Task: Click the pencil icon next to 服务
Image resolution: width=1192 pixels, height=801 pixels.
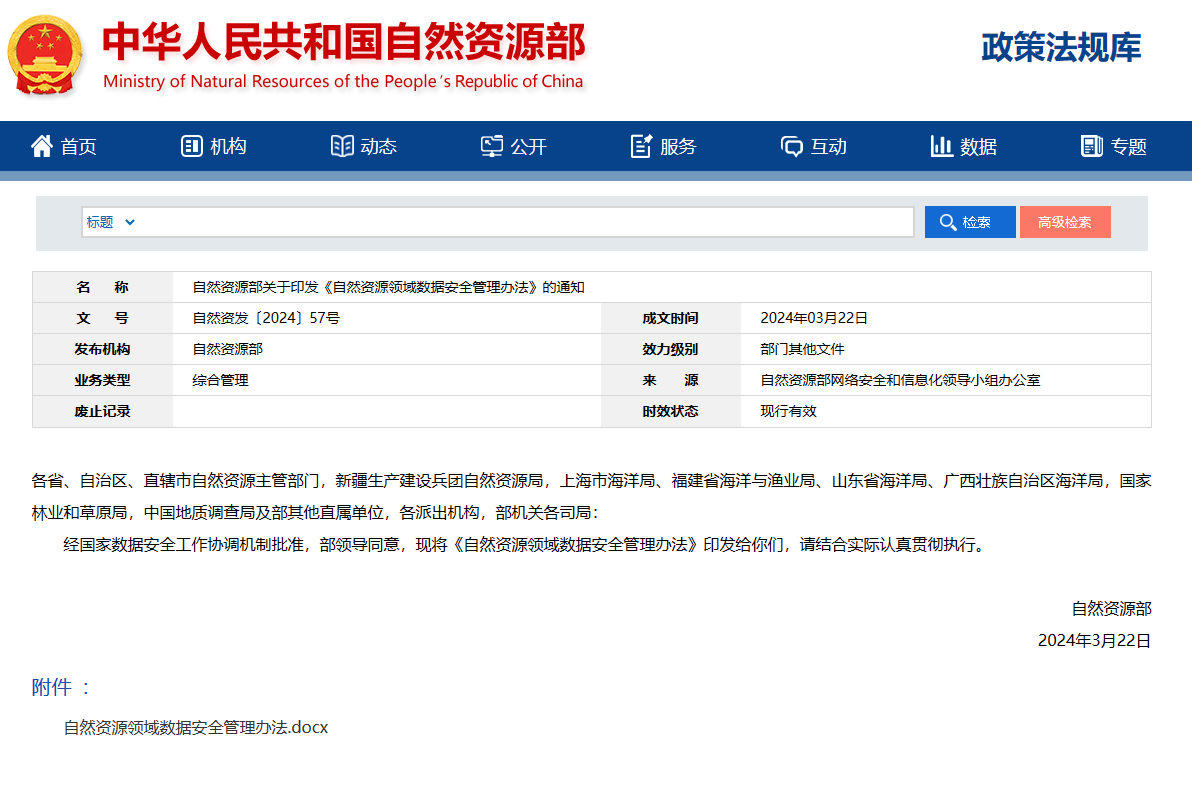Action: (641, 146)
